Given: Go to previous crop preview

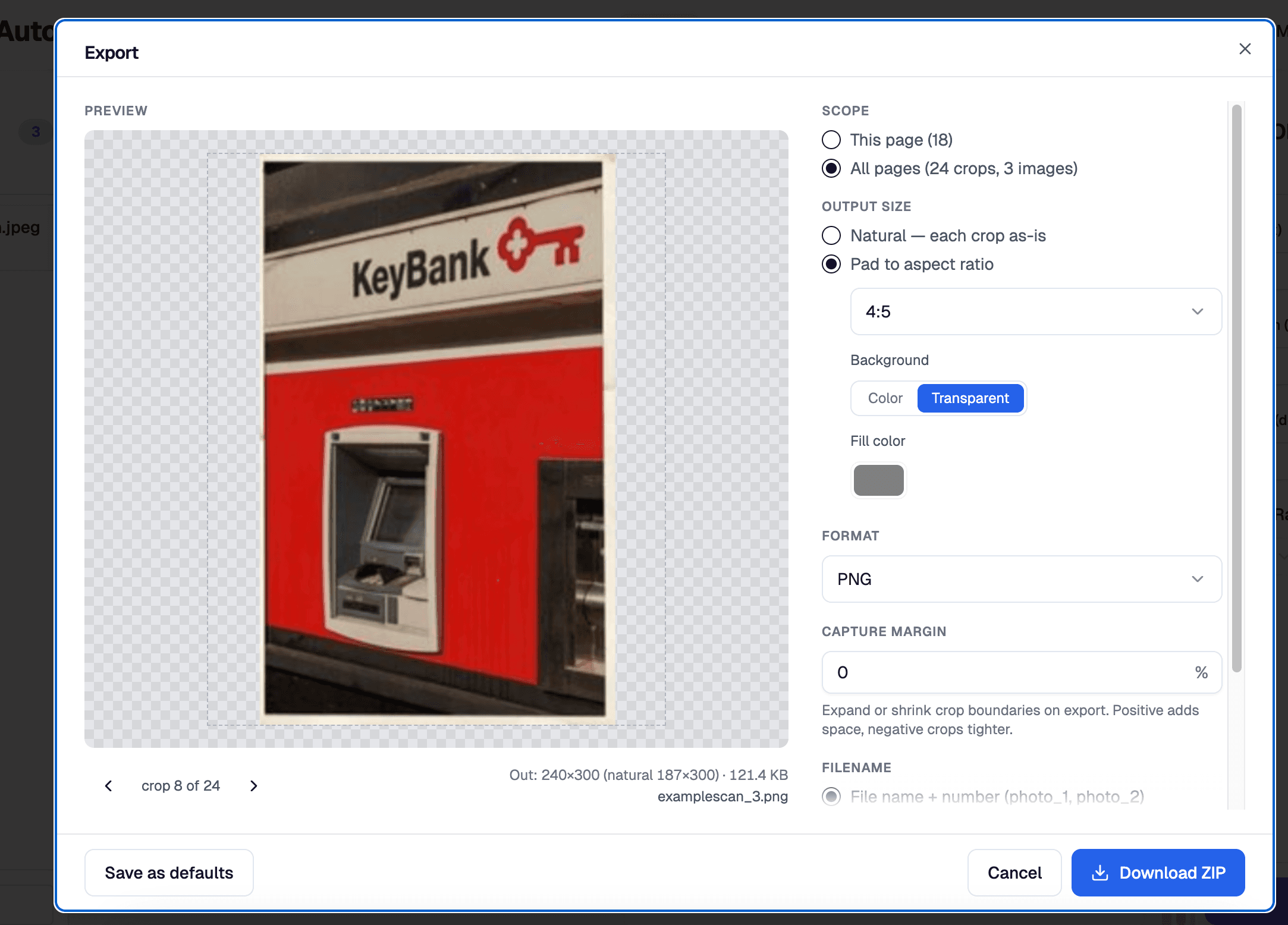Looking at the screenshot, I should 108,786.
